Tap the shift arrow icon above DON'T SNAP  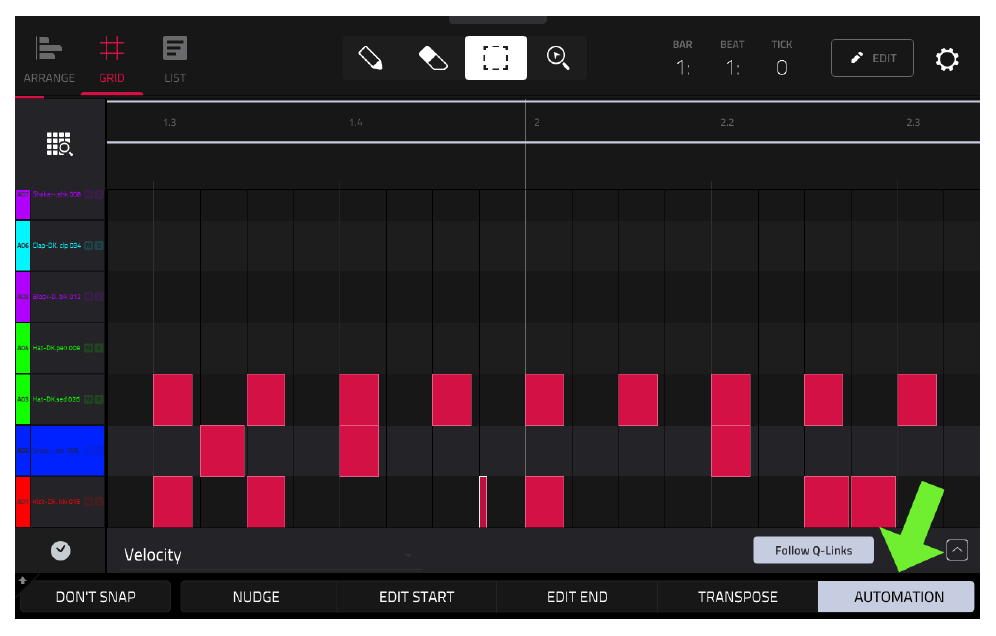click(x=23, y=580)
